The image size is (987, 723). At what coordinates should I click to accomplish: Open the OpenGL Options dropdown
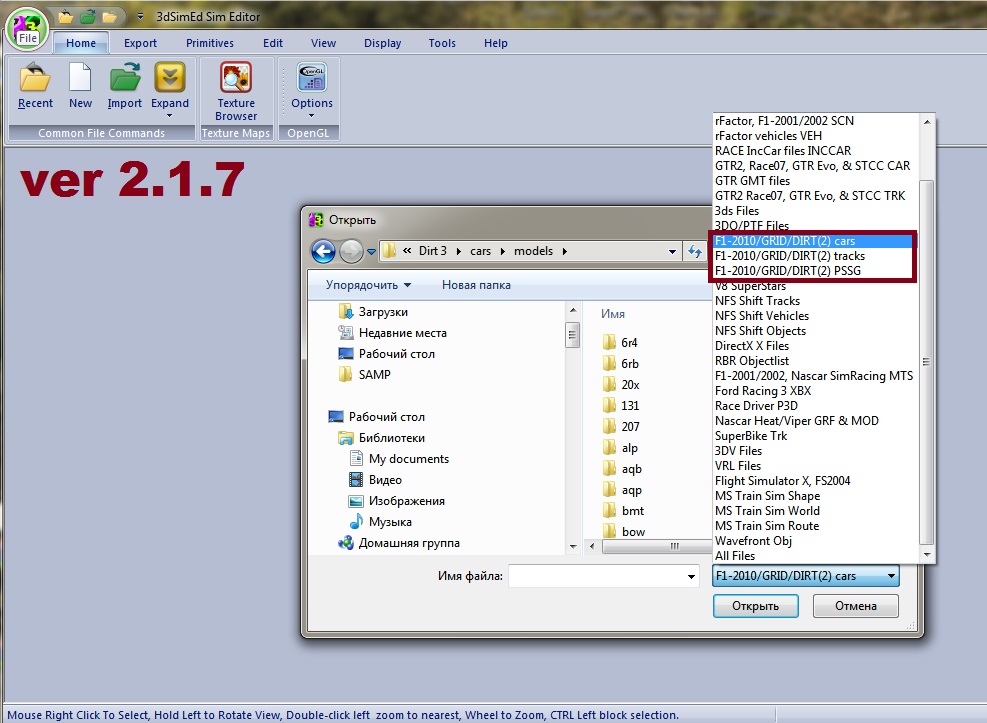(312, 116)
